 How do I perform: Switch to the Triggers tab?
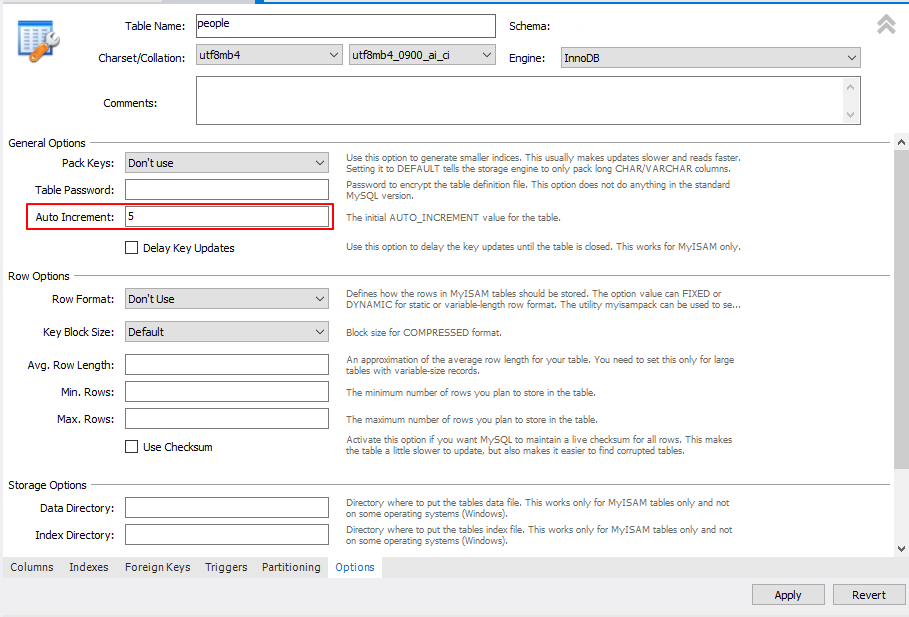(225, 567)
